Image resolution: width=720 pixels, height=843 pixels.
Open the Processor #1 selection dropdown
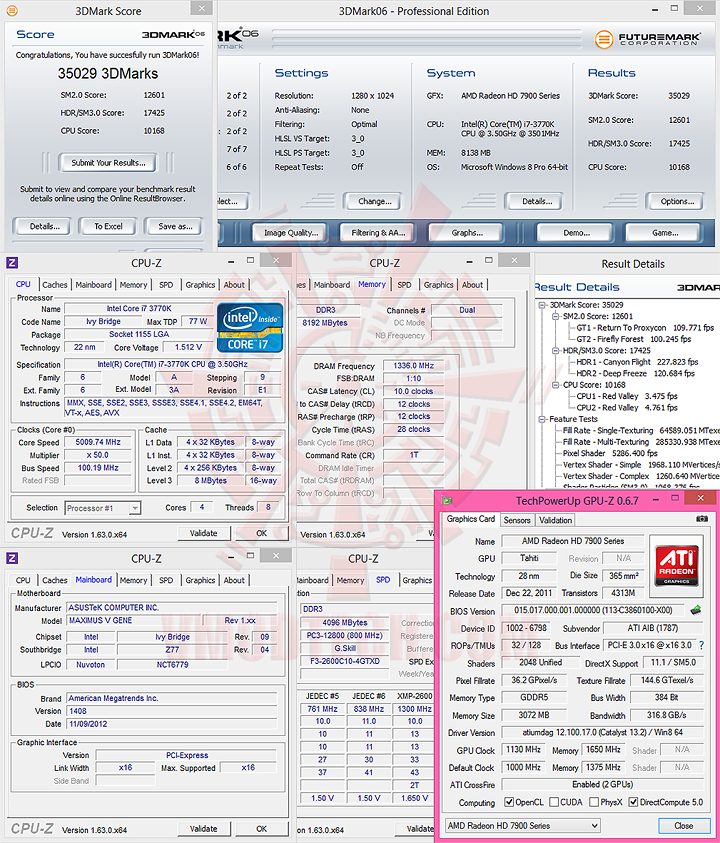[x=103, y=508]
